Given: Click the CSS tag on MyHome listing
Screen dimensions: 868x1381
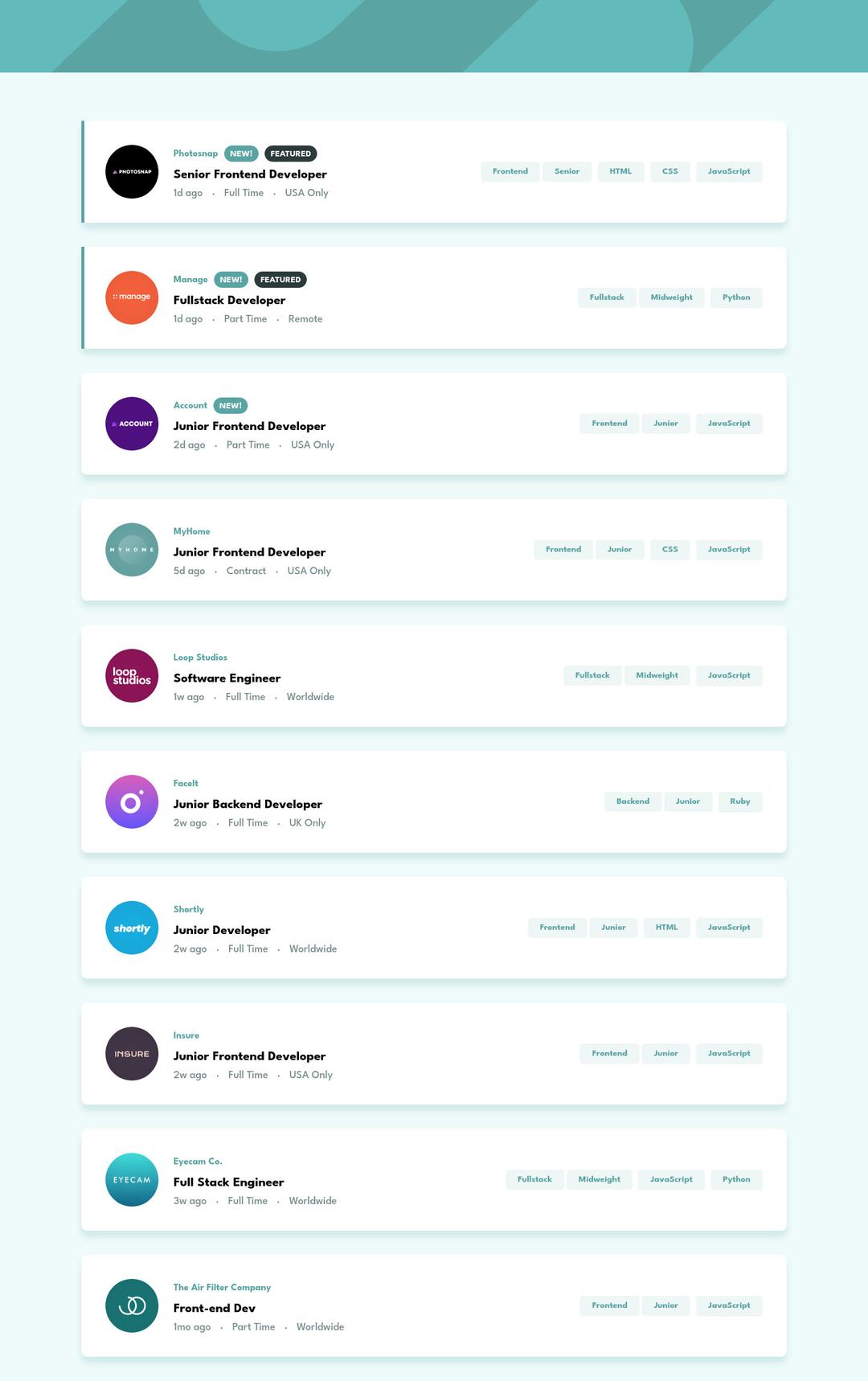Looking at the screenshot, I should (669, 550).
